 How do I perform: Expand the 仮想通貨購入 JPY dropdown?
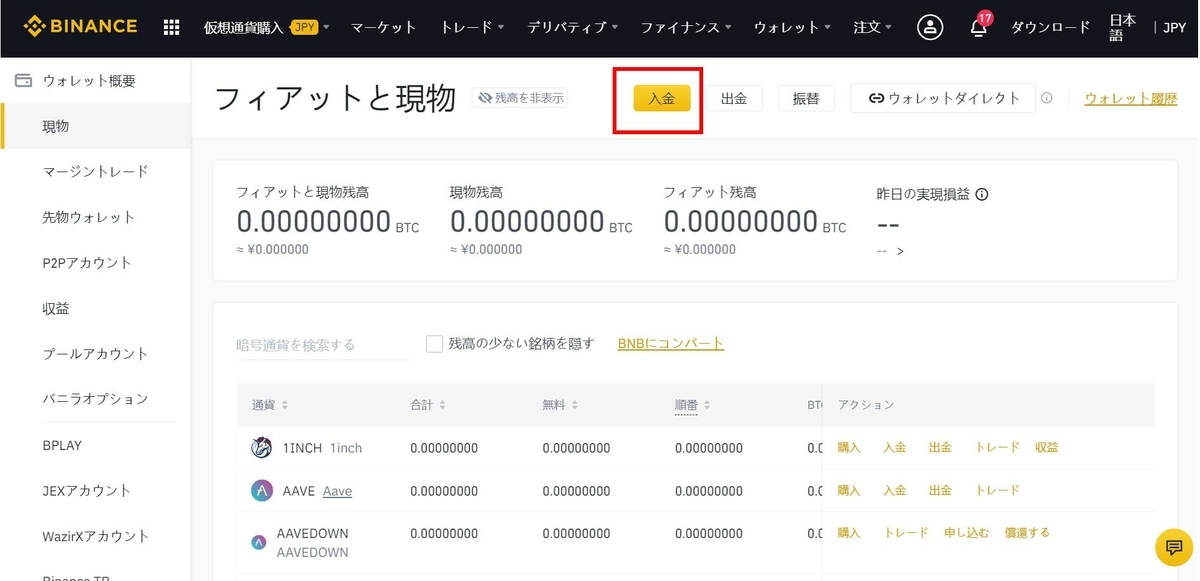tap(267, 27)
